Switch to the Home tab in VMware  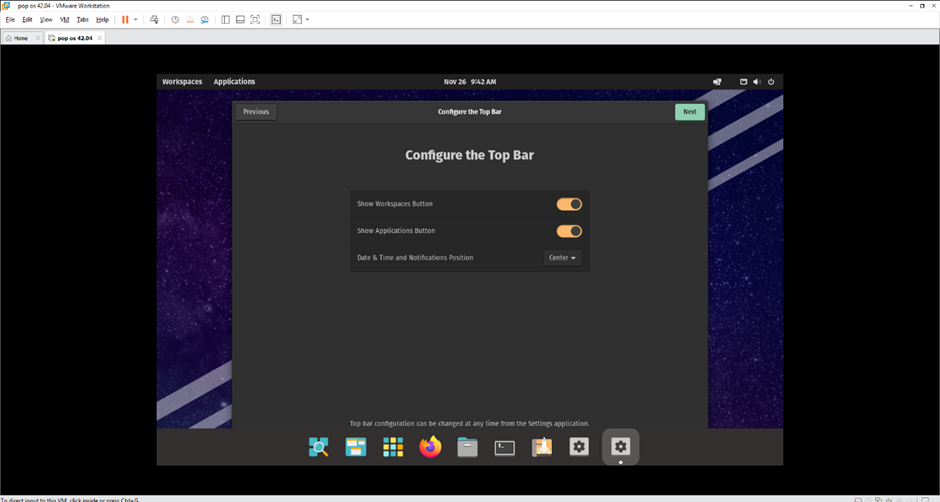pos(20,38)
